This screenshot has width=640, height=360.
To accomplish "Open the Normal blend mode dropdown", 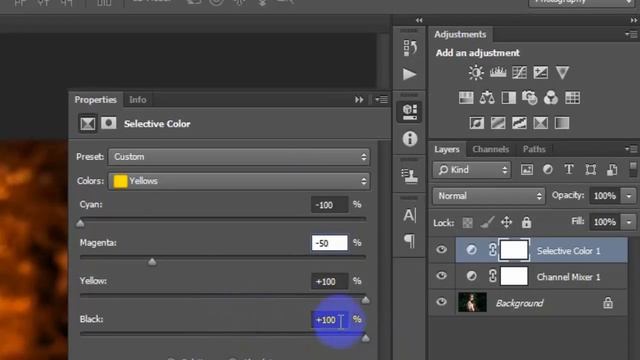I will tap(489, 196).
